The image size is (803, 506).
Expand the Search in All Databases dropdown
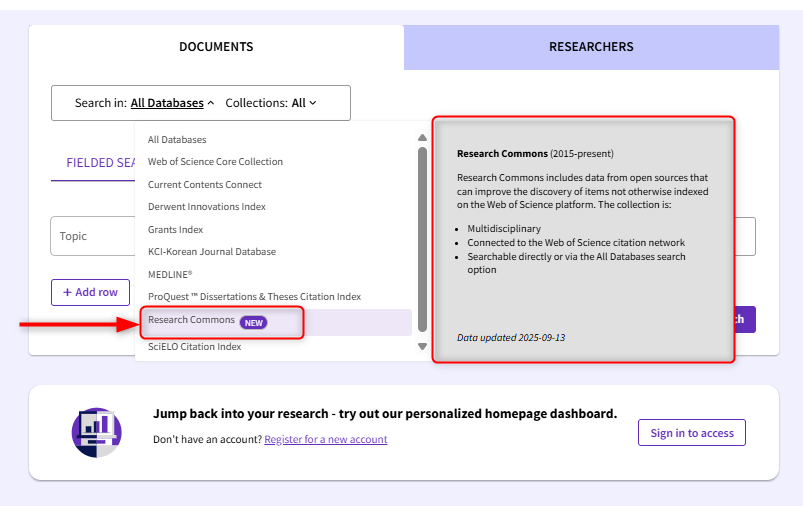point(172,103)
